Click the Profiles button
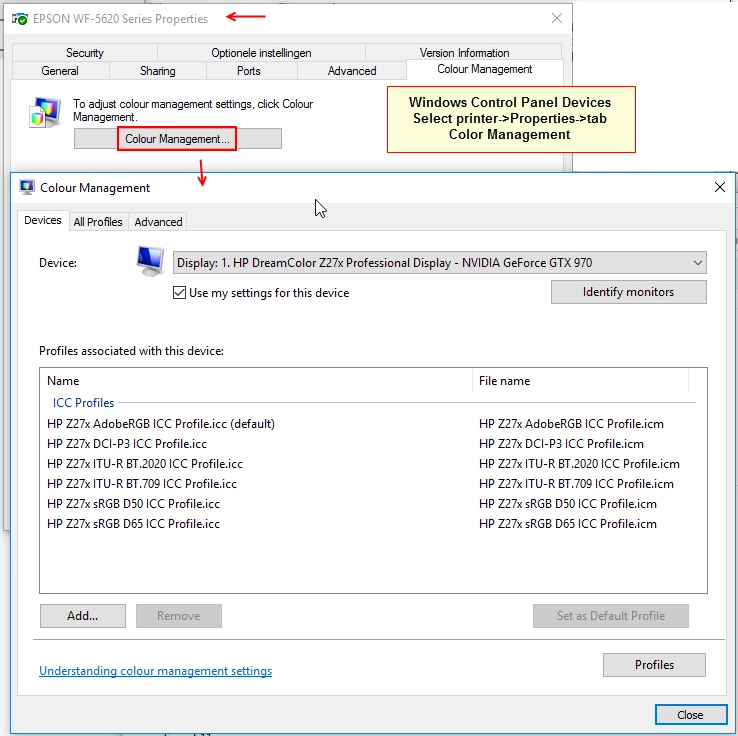This screenshot has width=738, height=736. pyautogui.click(x=654, y=664)
